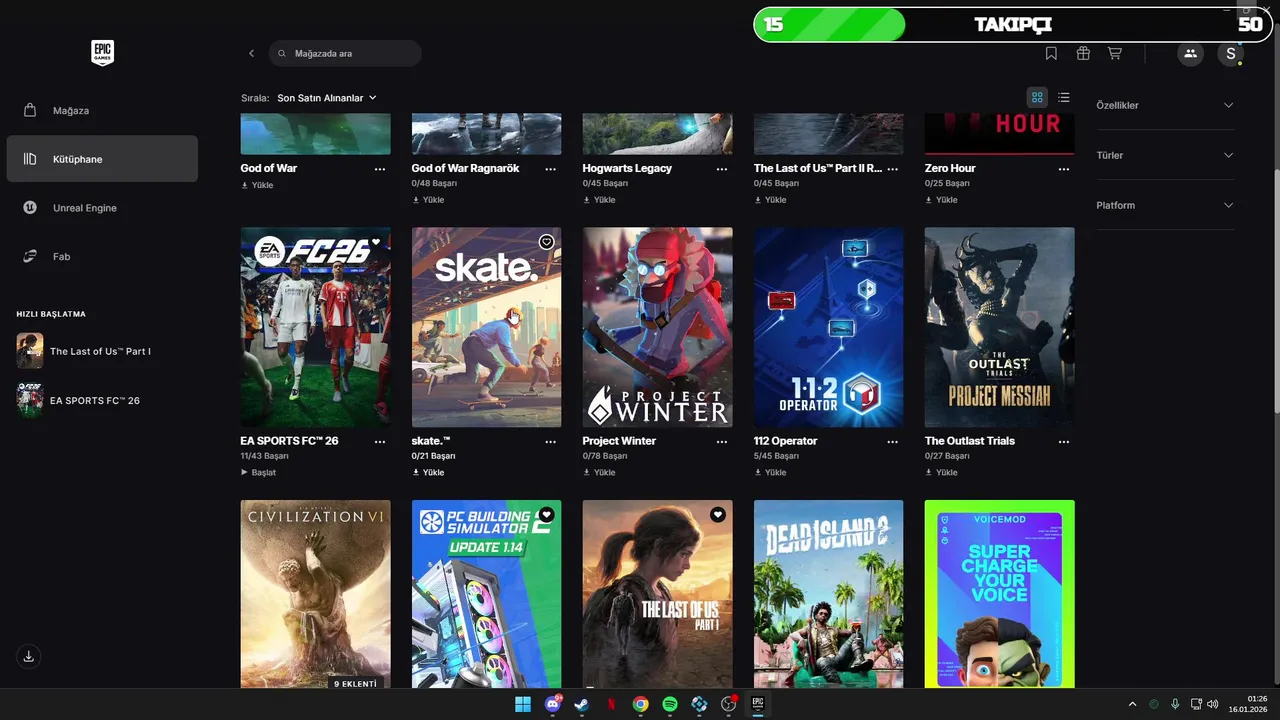Open Google Chrome from the taskbar
This screenshot has height=720, width=1280.
[640, 704]
